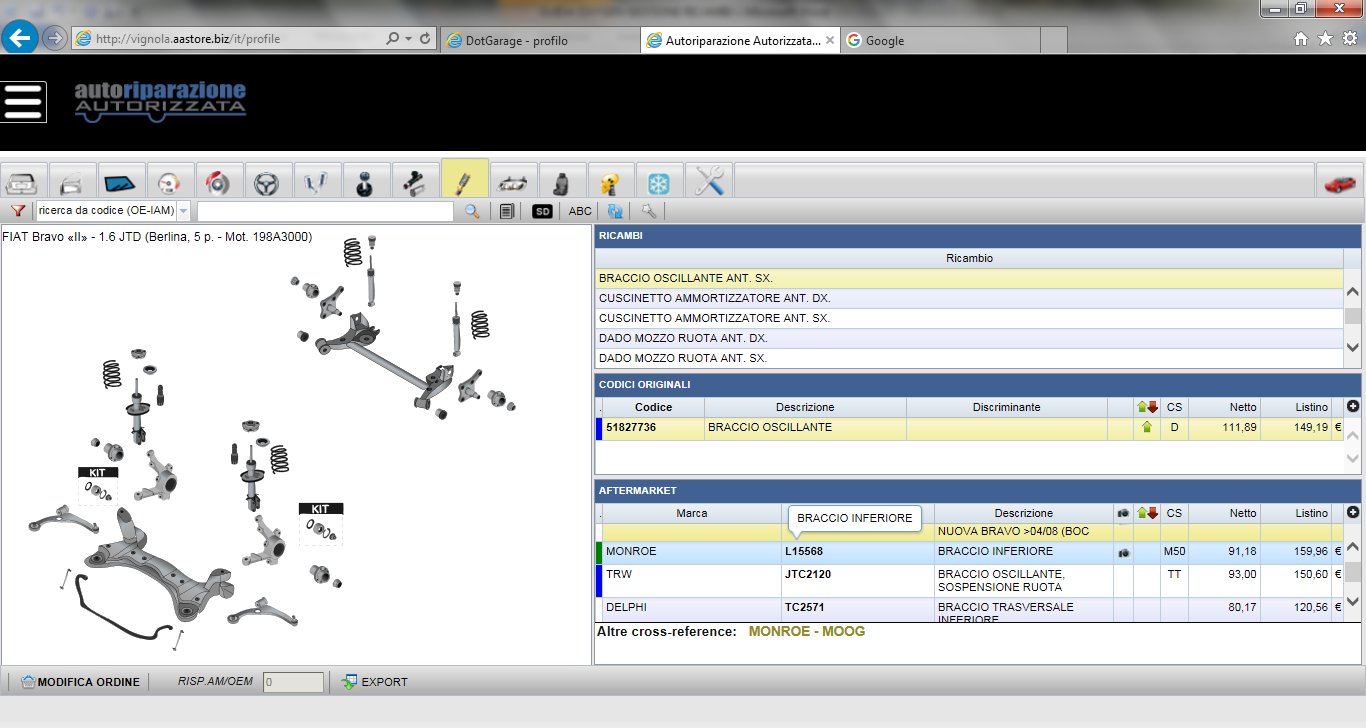The width and height of the screenshot is (1366, 728).
Task: Click the red car vehicle icon
Action: click(x=1340, y=182)
